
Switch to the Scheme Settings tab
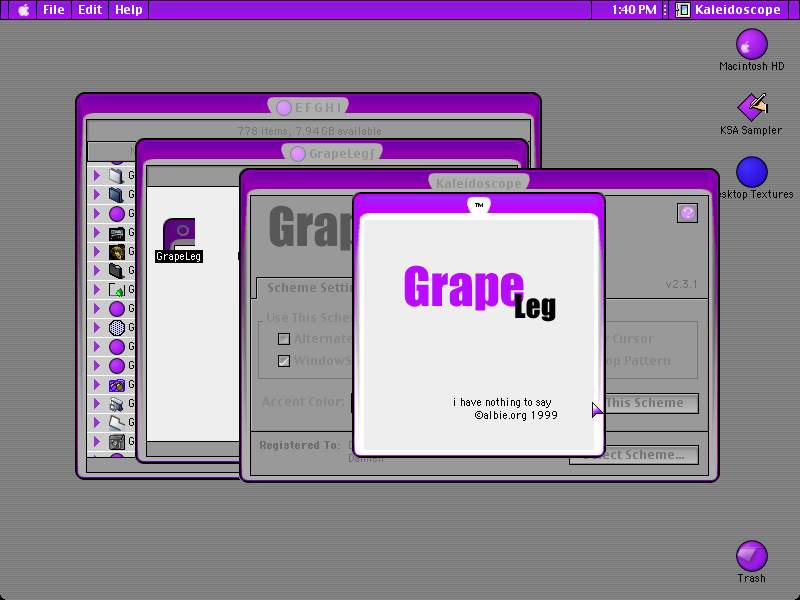click(x=305, y=288)
